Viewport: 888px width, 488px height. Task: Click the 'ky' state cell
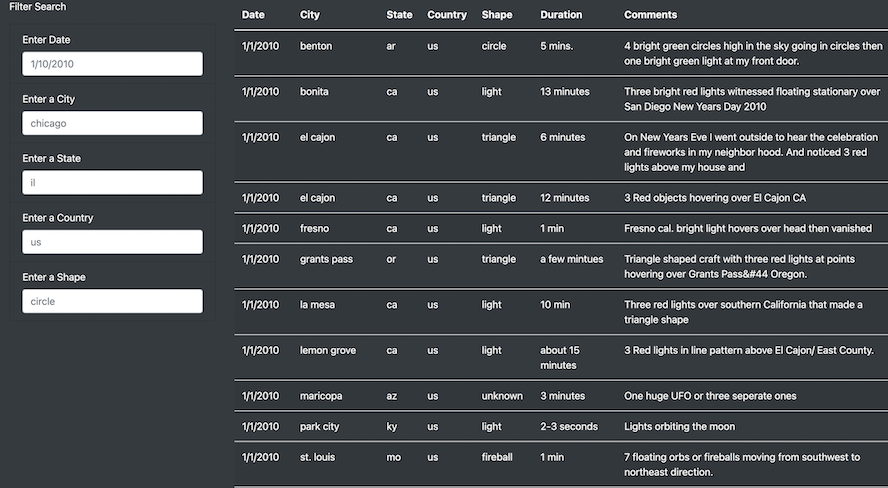click(x=391, y=427)
